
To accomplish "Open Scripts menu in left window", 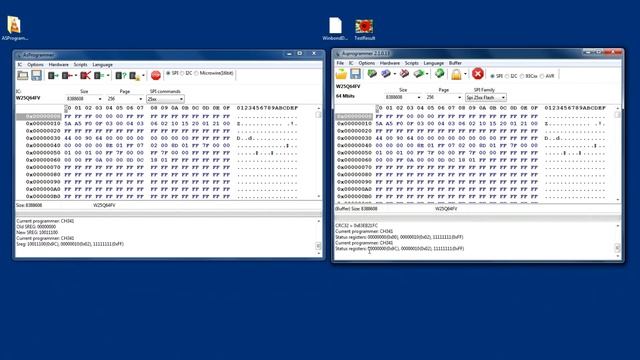I will click(80, 64).
